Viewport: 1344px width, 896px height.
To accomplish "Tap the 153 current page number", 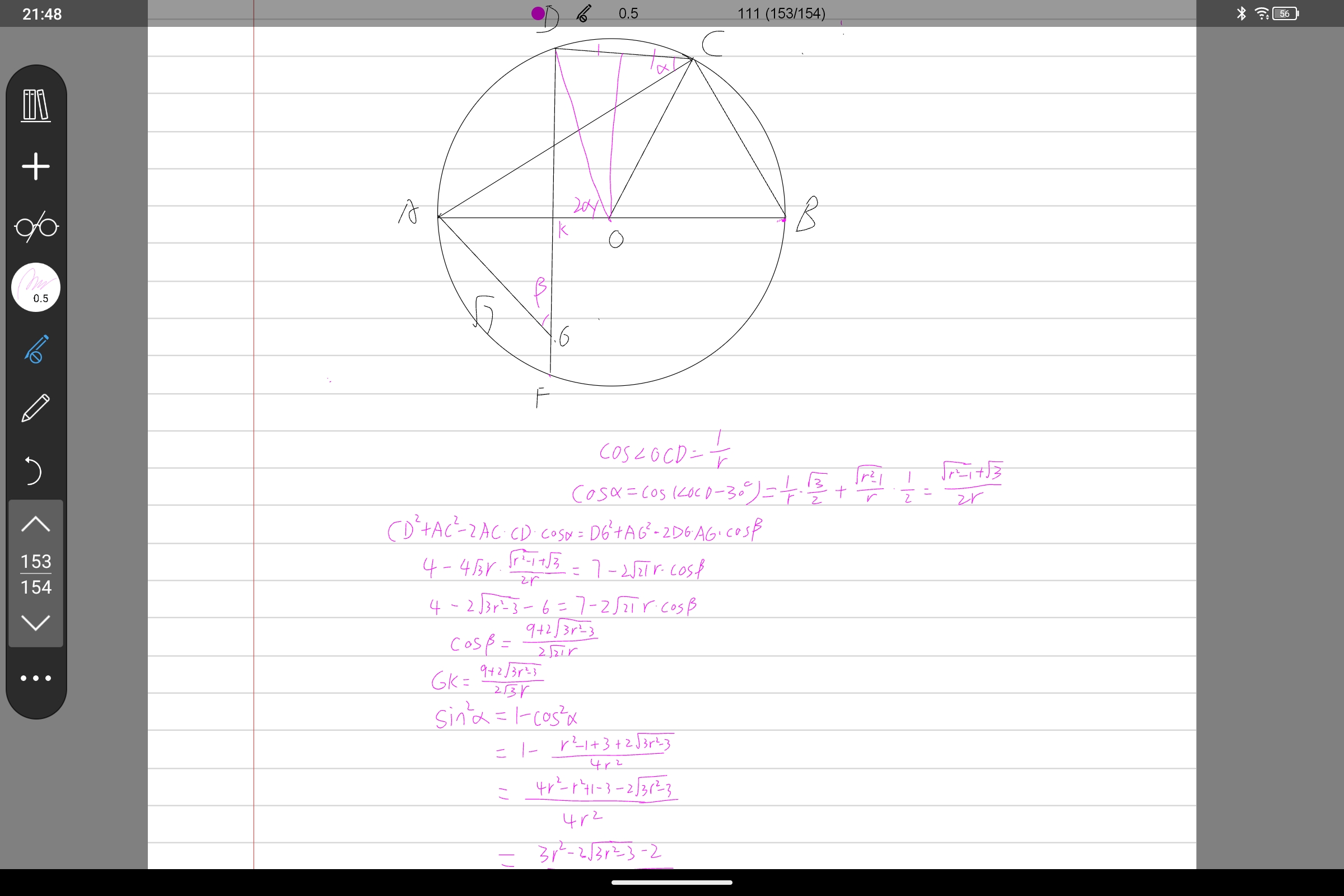I will coord(36,561).
